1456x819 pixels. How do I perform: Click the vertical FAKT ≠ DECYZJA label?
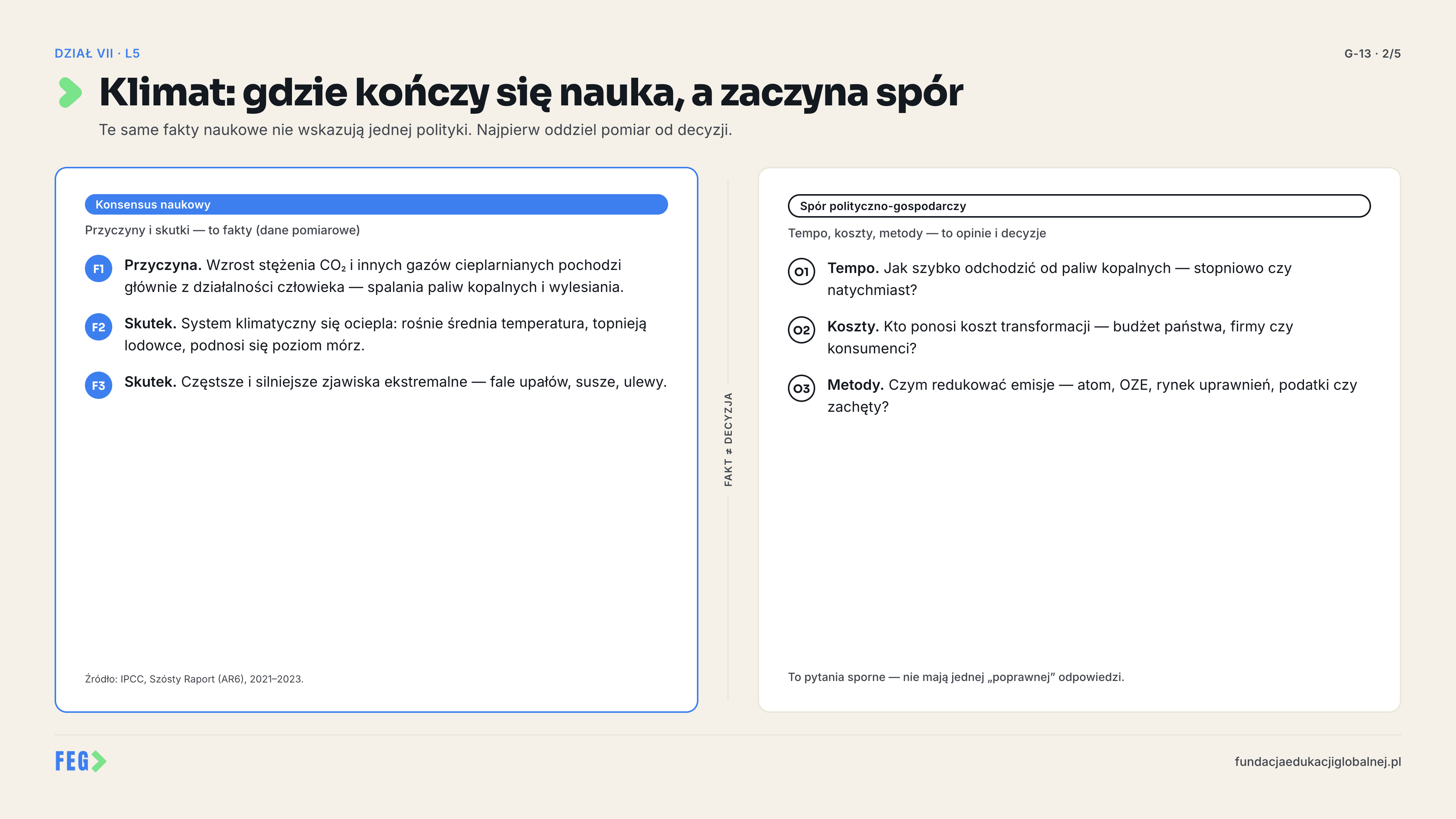[x=728, y=439]
